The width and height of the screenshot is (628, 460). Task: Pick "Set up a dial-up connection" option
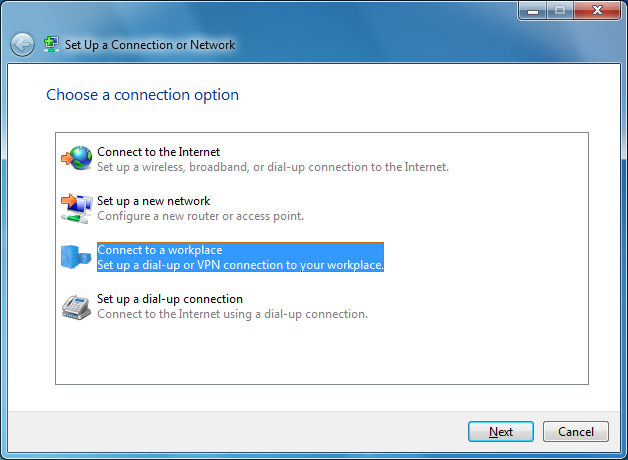(170, 299)
